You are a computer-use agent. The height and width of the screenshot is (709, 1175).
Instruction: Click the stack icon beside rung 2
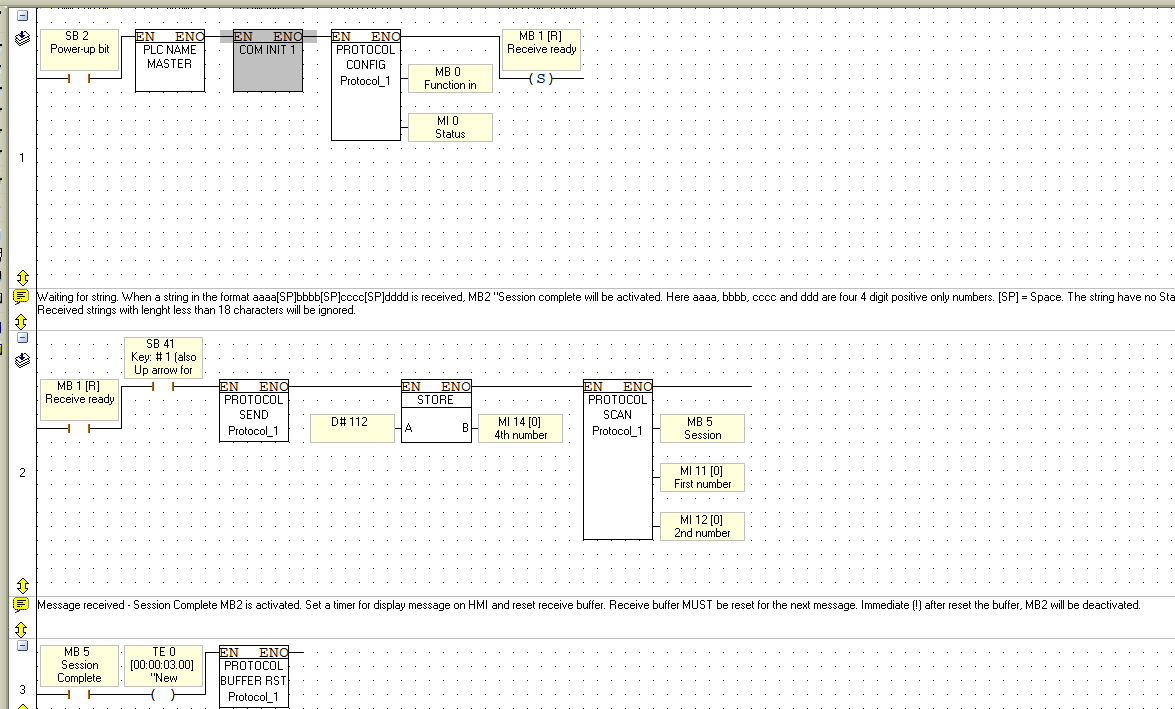click(22, 360)
